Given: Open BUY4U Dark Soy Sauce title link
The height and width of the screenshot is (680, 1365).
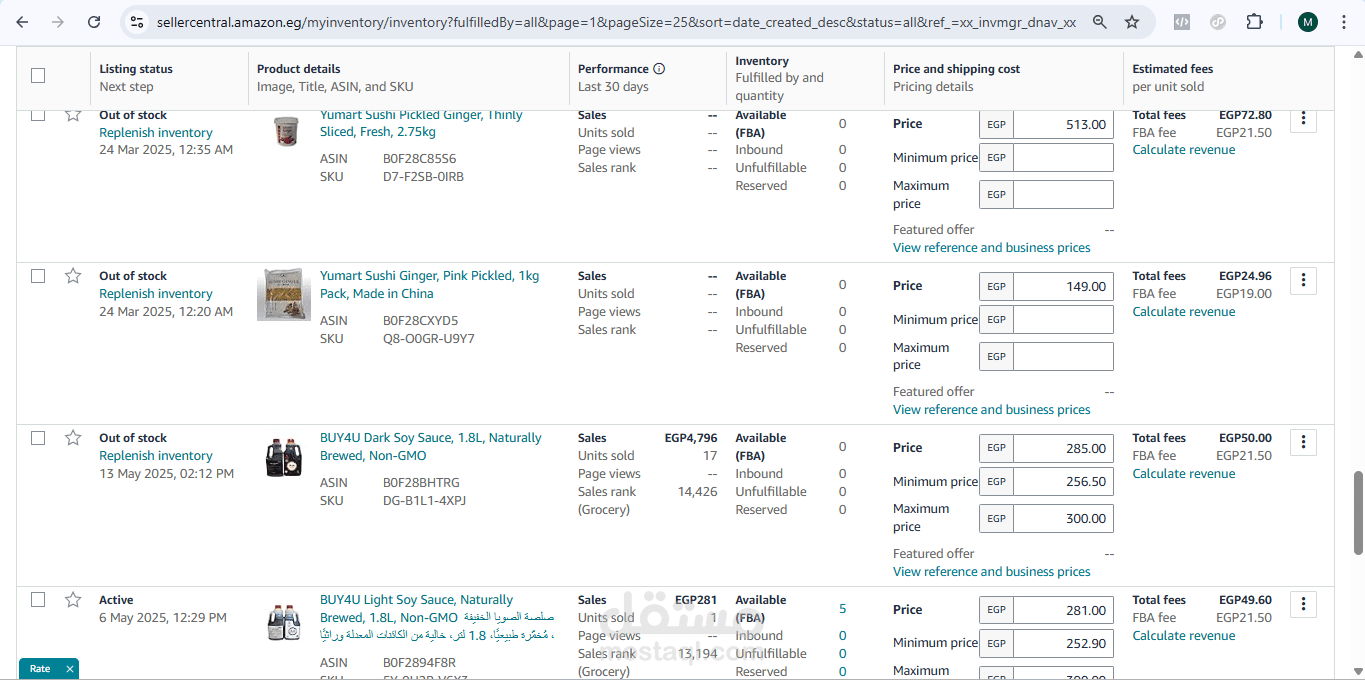Looking at the screenshot, I should 430,447.
